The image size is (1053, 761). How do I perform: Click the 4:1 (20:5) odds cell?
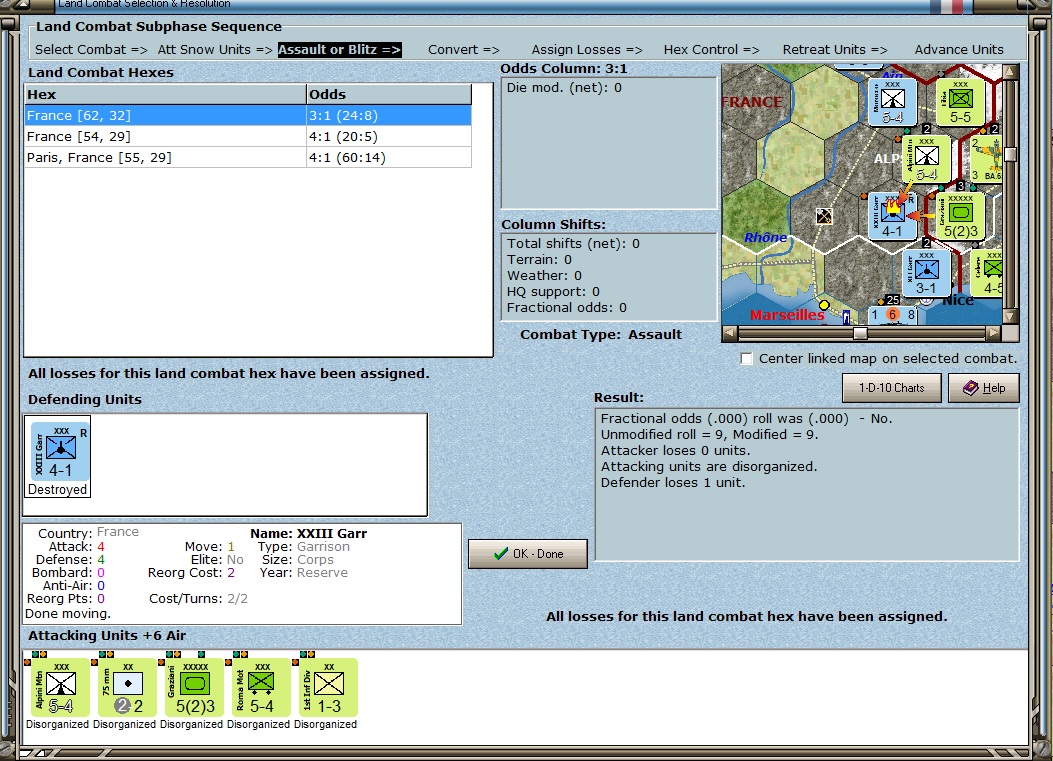(389, 136)
